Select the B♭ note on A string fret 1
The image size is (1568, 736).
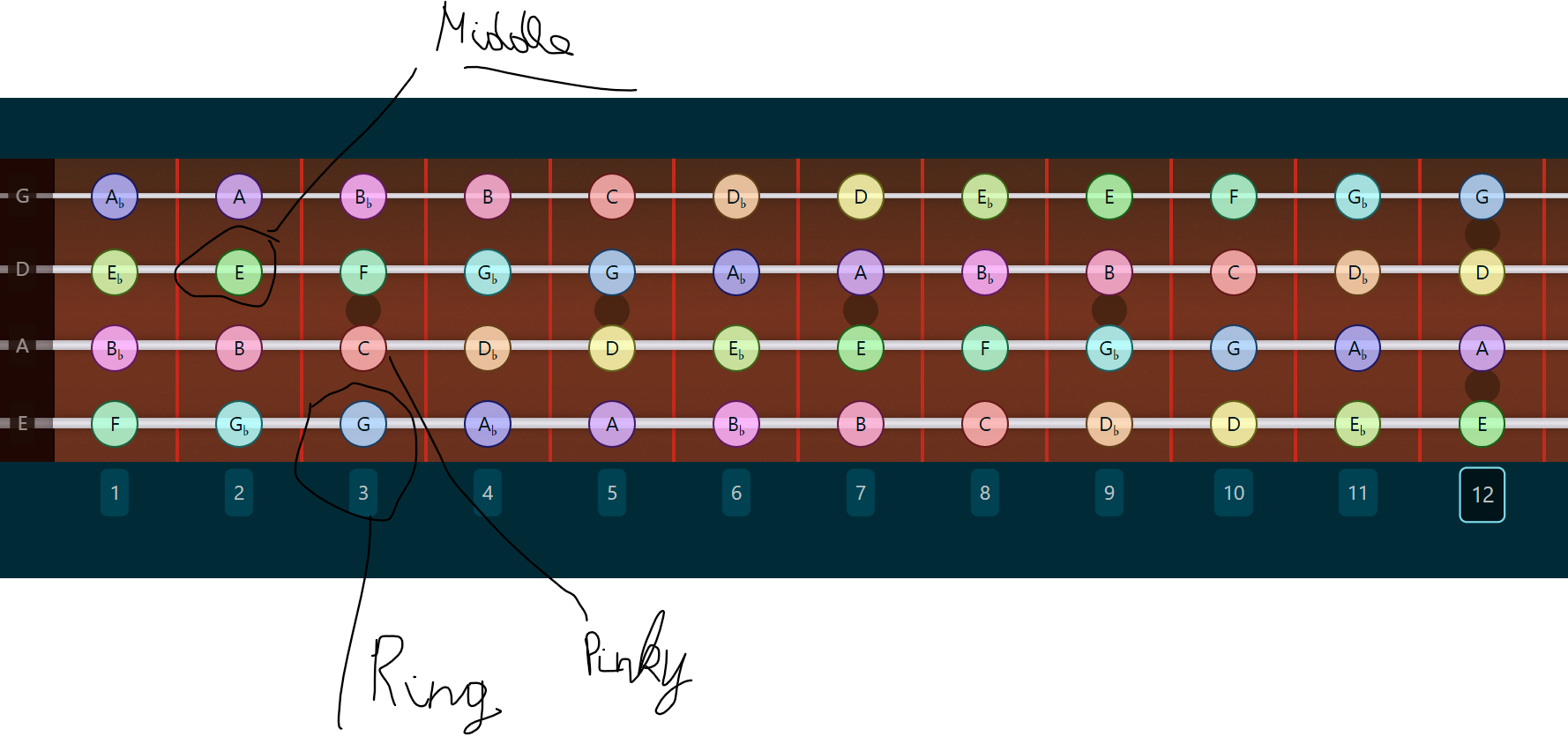tap(115, 348)
